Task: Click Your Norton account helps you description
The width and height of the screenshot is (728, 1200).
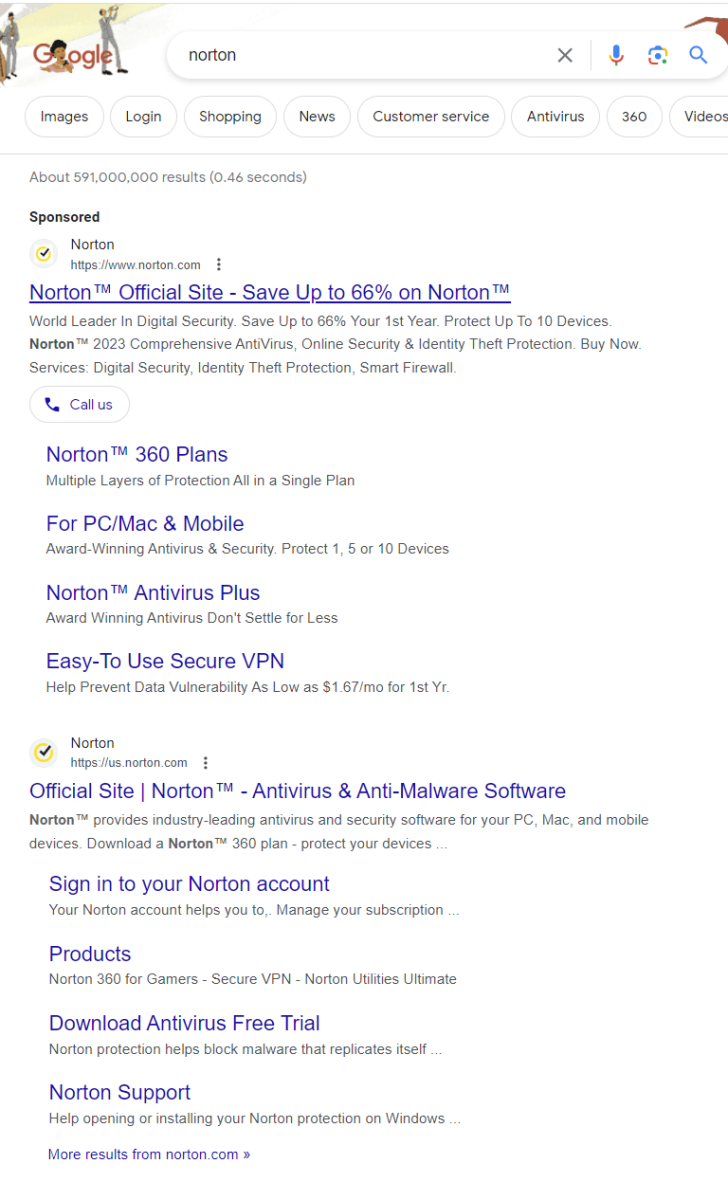Action: [x=254, y=910]
